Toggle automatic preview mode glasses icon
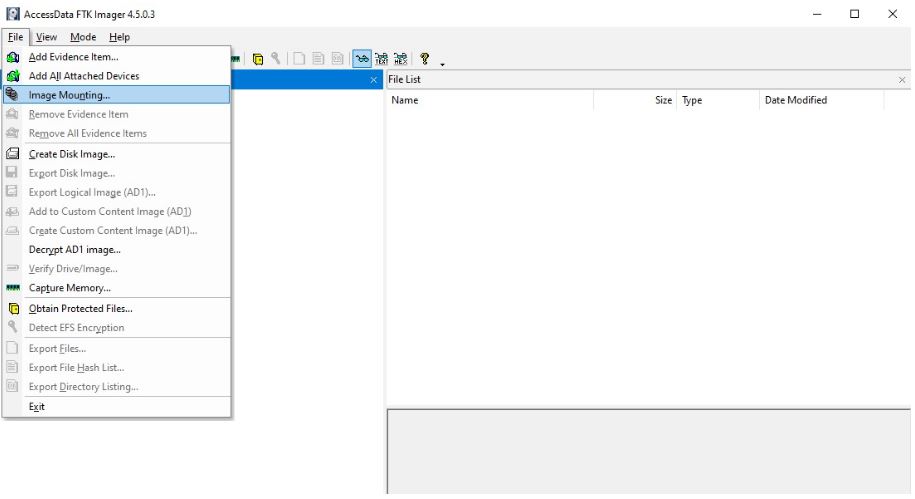Viewport: 915px width, 499px height. coord(362,58)
